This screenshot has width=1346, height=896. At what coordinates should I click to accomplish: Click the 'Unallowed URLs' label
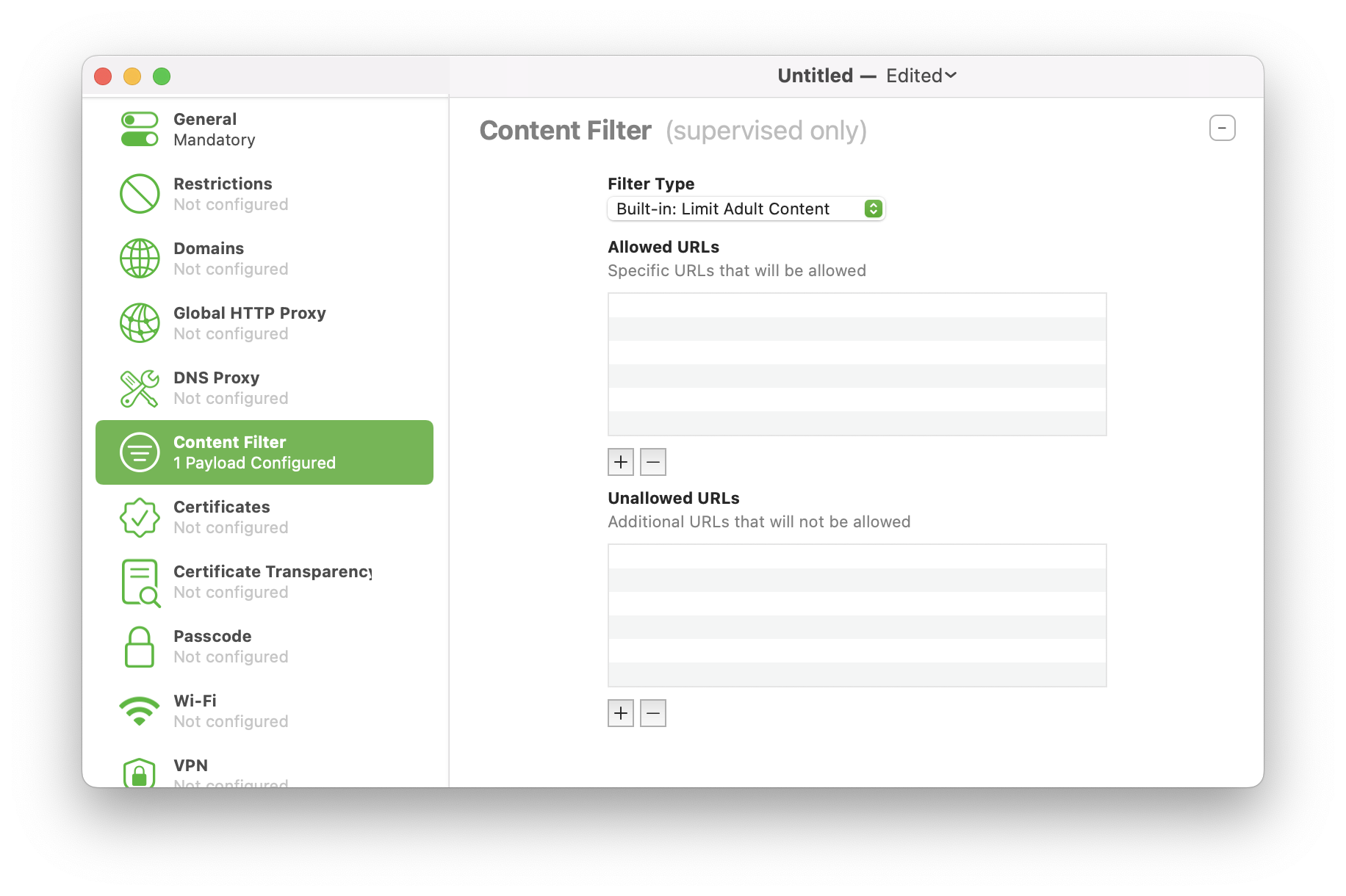click(x=674, y=498)
